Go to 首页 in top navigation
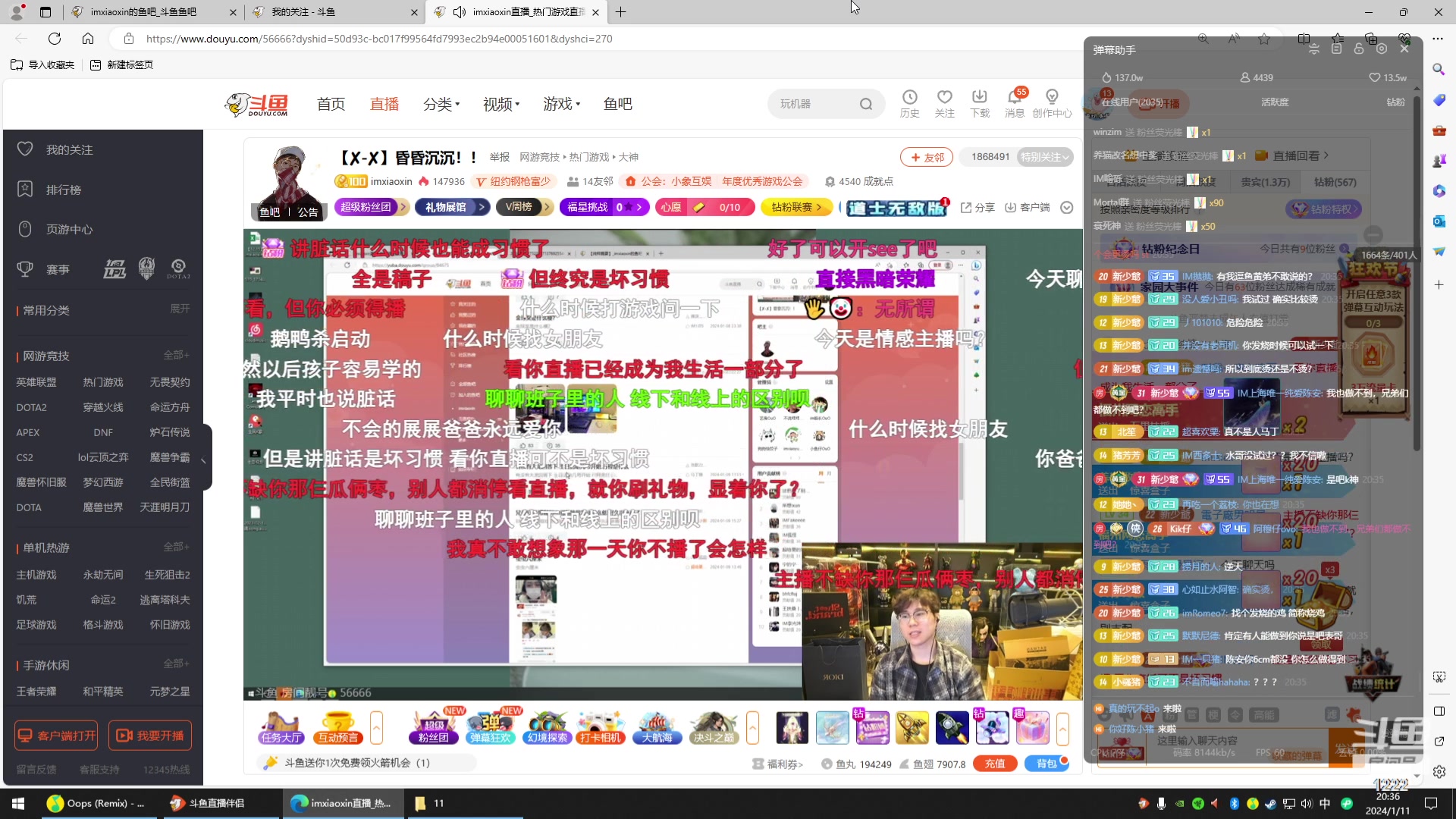Image resolution: width=1456 pixels, height=819 pixels. click(331, 104)
